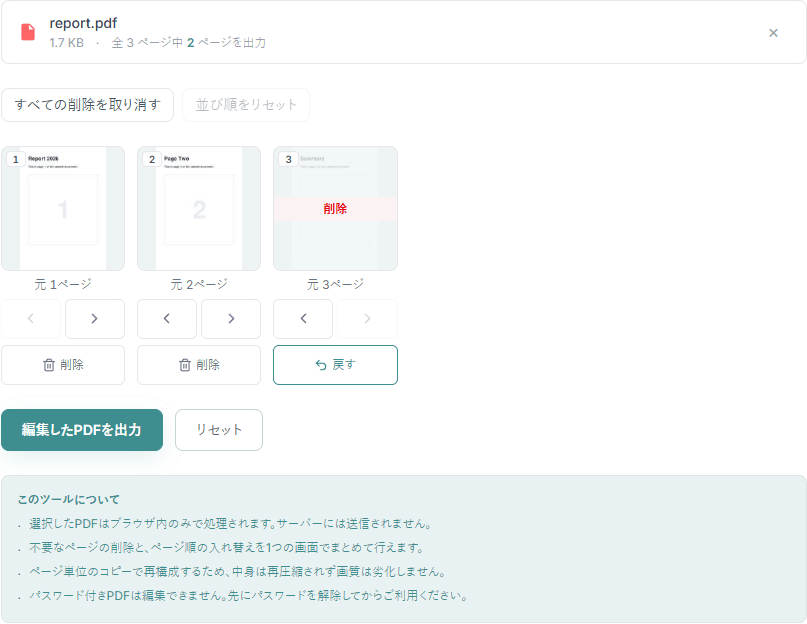Click page number badge 2
The image size is (807, 624).
tap(152, 160)
